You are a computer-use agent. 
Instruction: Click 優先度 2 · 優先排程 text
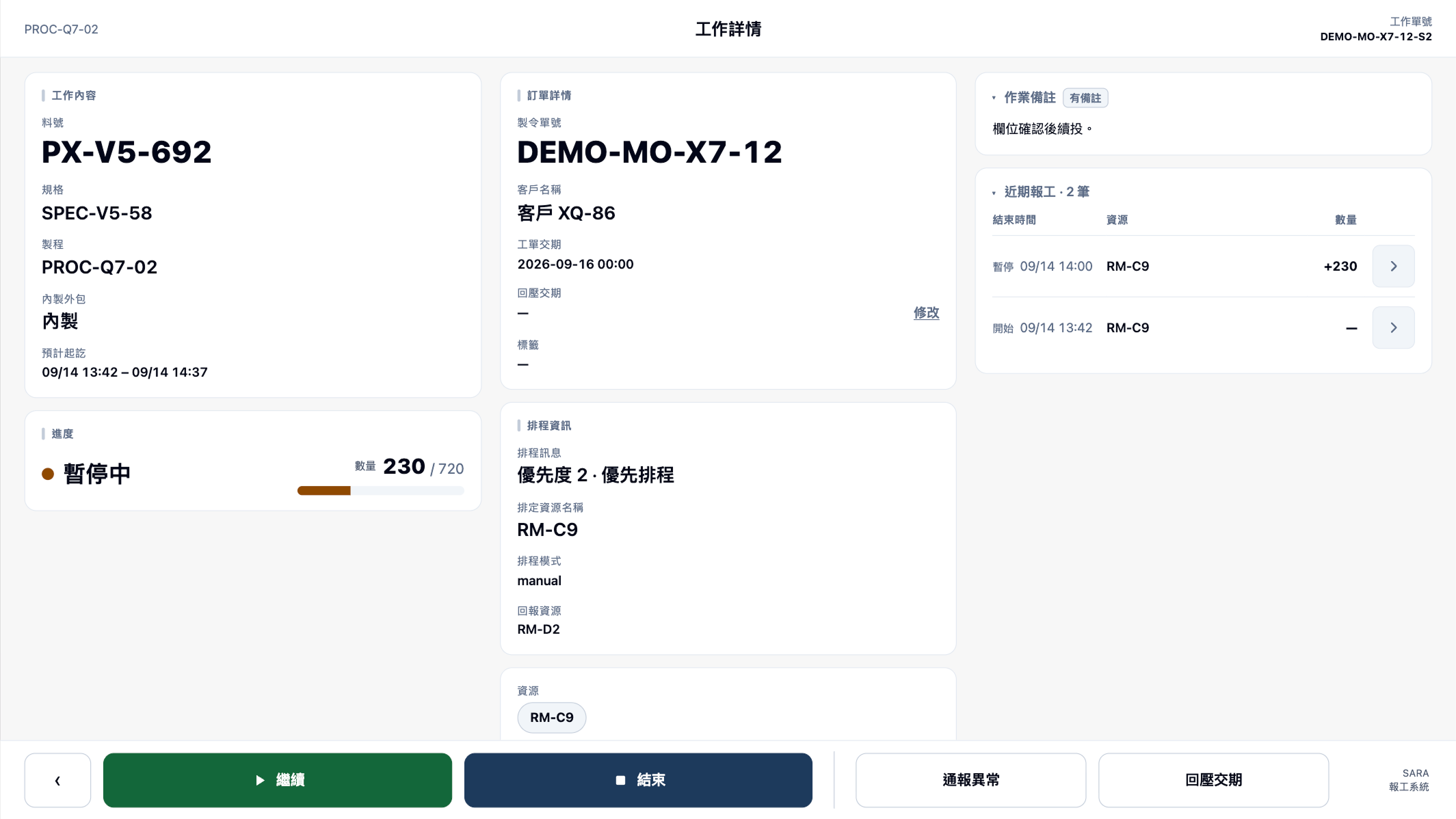596,474
